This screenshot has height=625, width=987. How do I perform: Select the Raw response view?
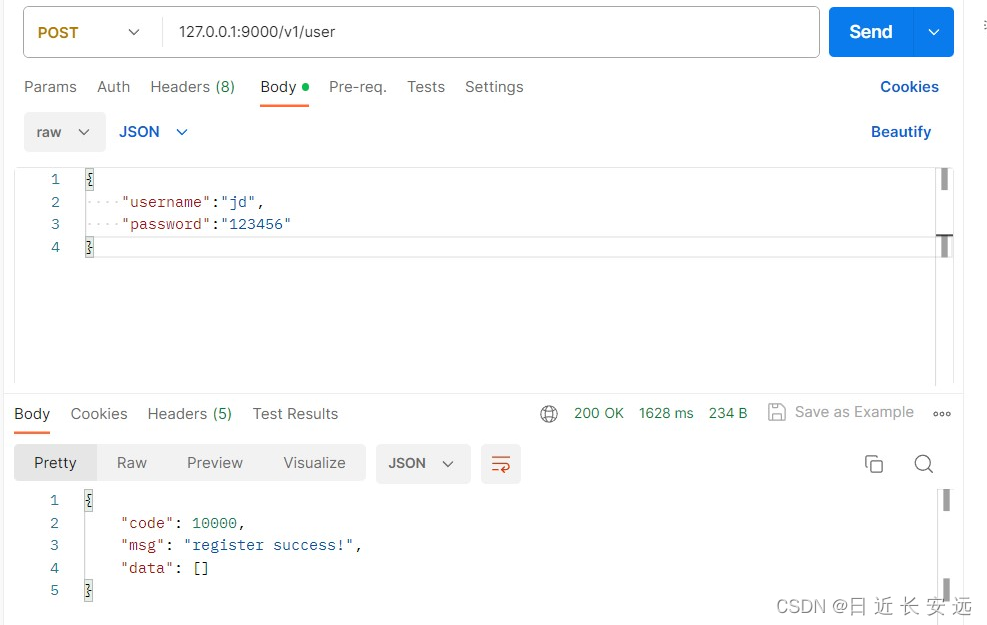coord(132,463)
